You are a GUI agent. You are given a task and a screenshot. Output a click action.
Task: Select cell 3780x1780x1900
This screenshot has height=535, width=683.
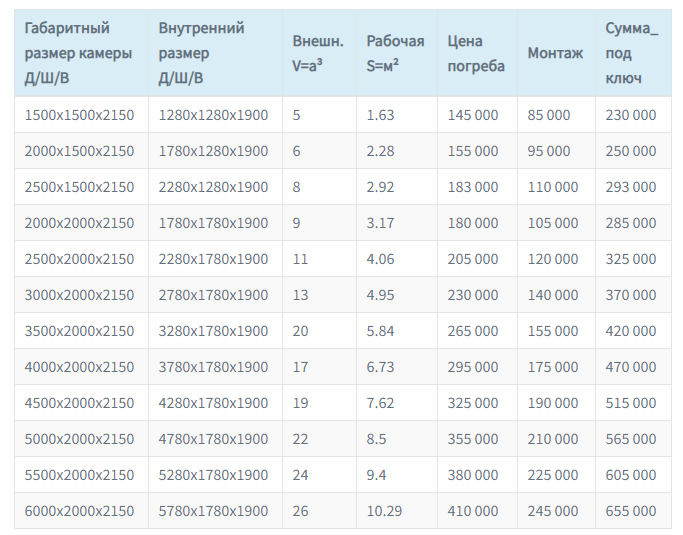click(213, 367)
